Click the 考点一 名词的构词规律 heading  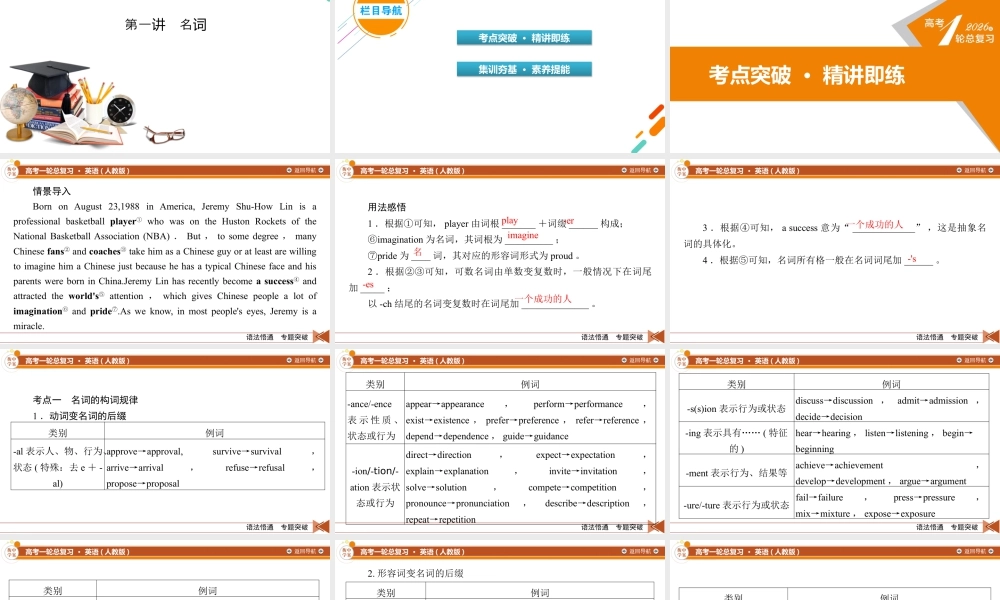click(x=85, y=400)
